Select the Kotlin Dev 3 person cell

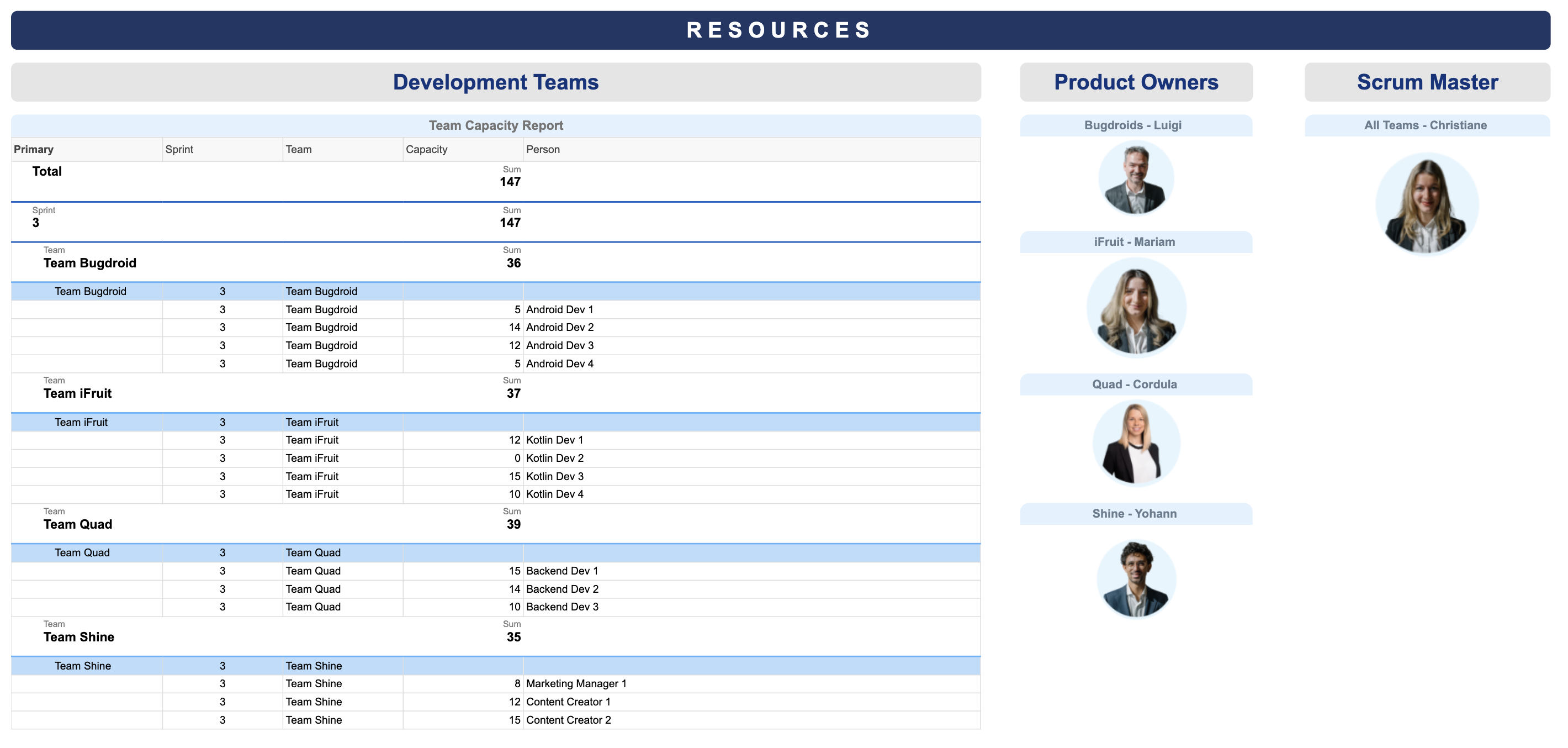point(554,476)
